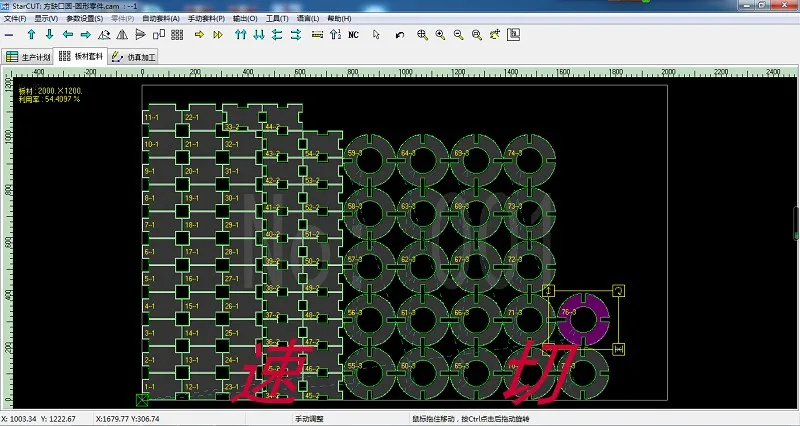Screen dimensions: 800x426
Task: Open the 帮助(H) menu
Action: tap(339, 18)
